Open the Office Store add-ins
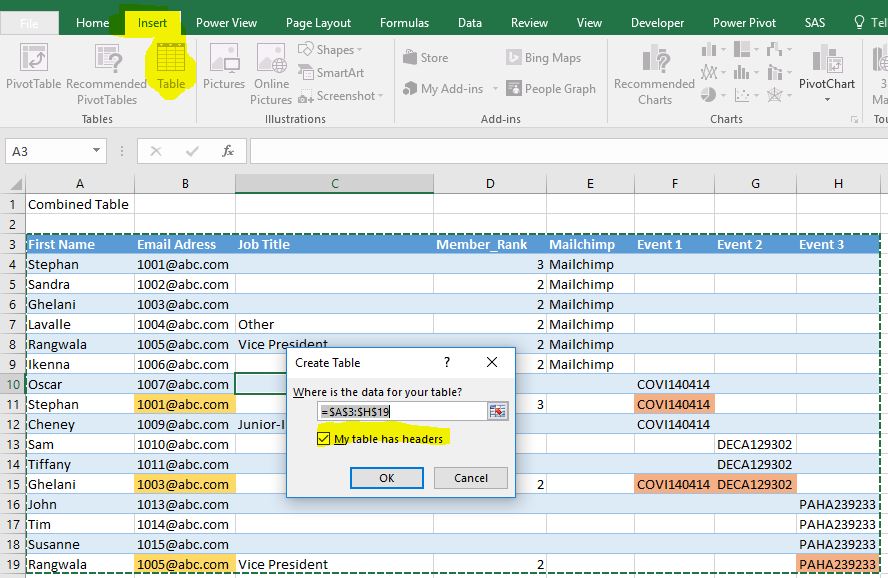The image size is (888, 578). pos(426,58)
